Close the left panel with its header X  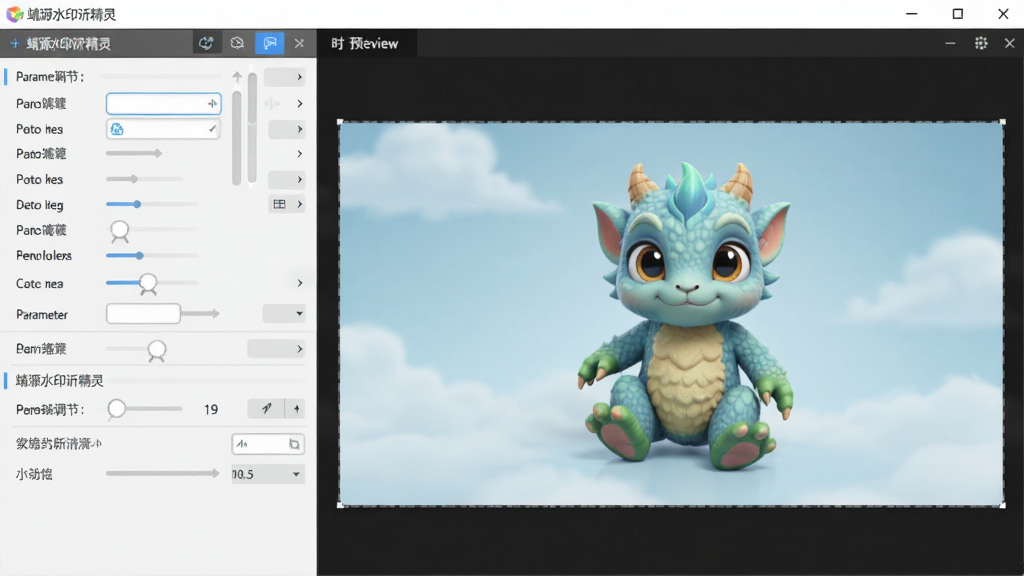coord(299,44)
